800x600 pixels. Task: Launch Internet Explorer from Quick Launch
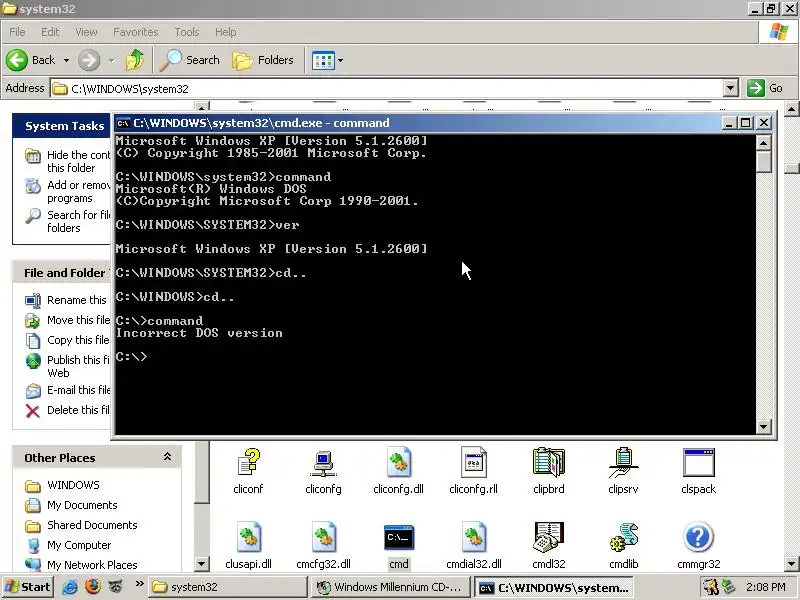click(70, 587)
